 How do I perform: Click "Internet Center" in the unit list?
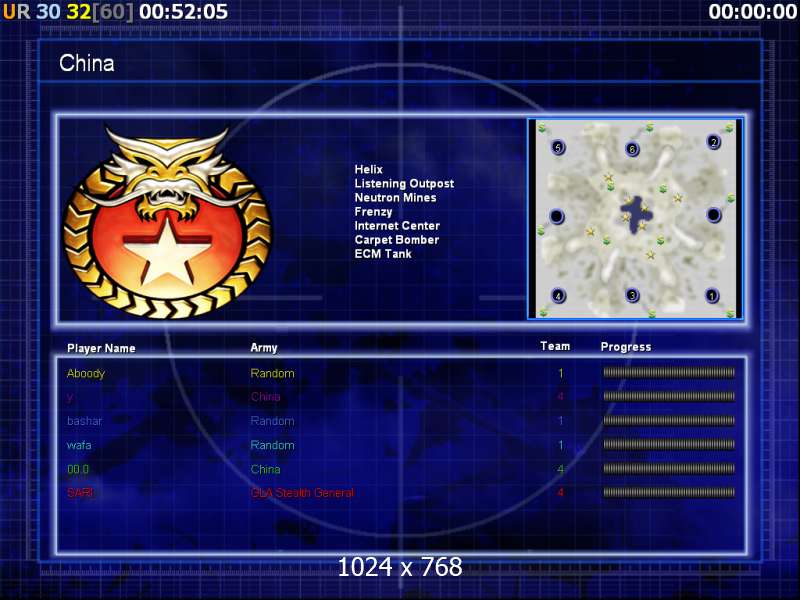pos(397,226)
